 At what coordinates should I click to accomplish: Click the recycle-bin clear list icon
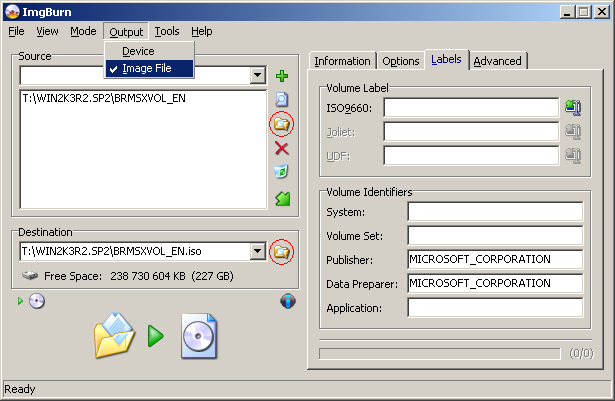pyautogui.click(x=281, y=171)
